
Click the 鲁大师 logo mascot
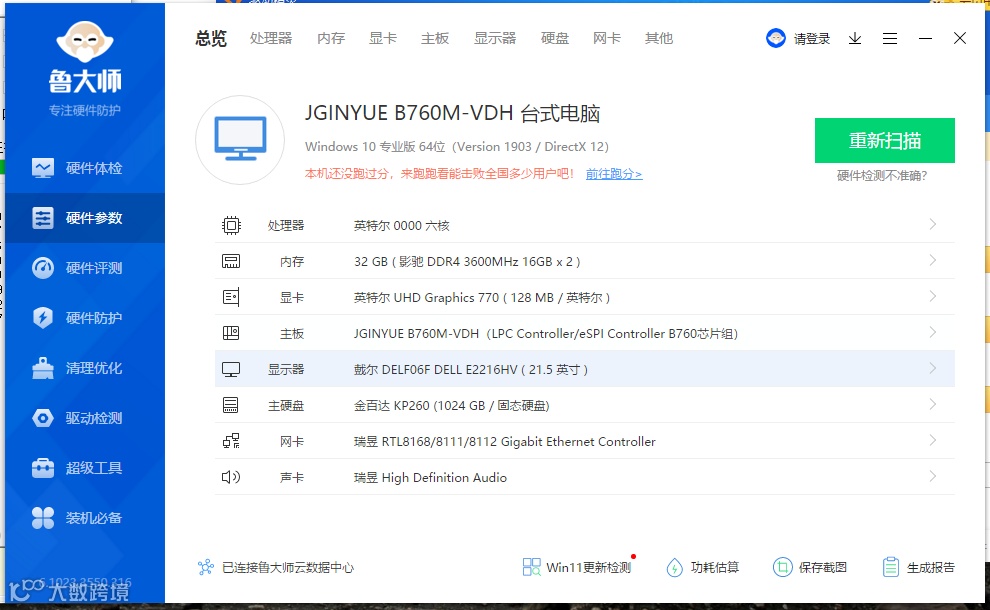[85, 42]
